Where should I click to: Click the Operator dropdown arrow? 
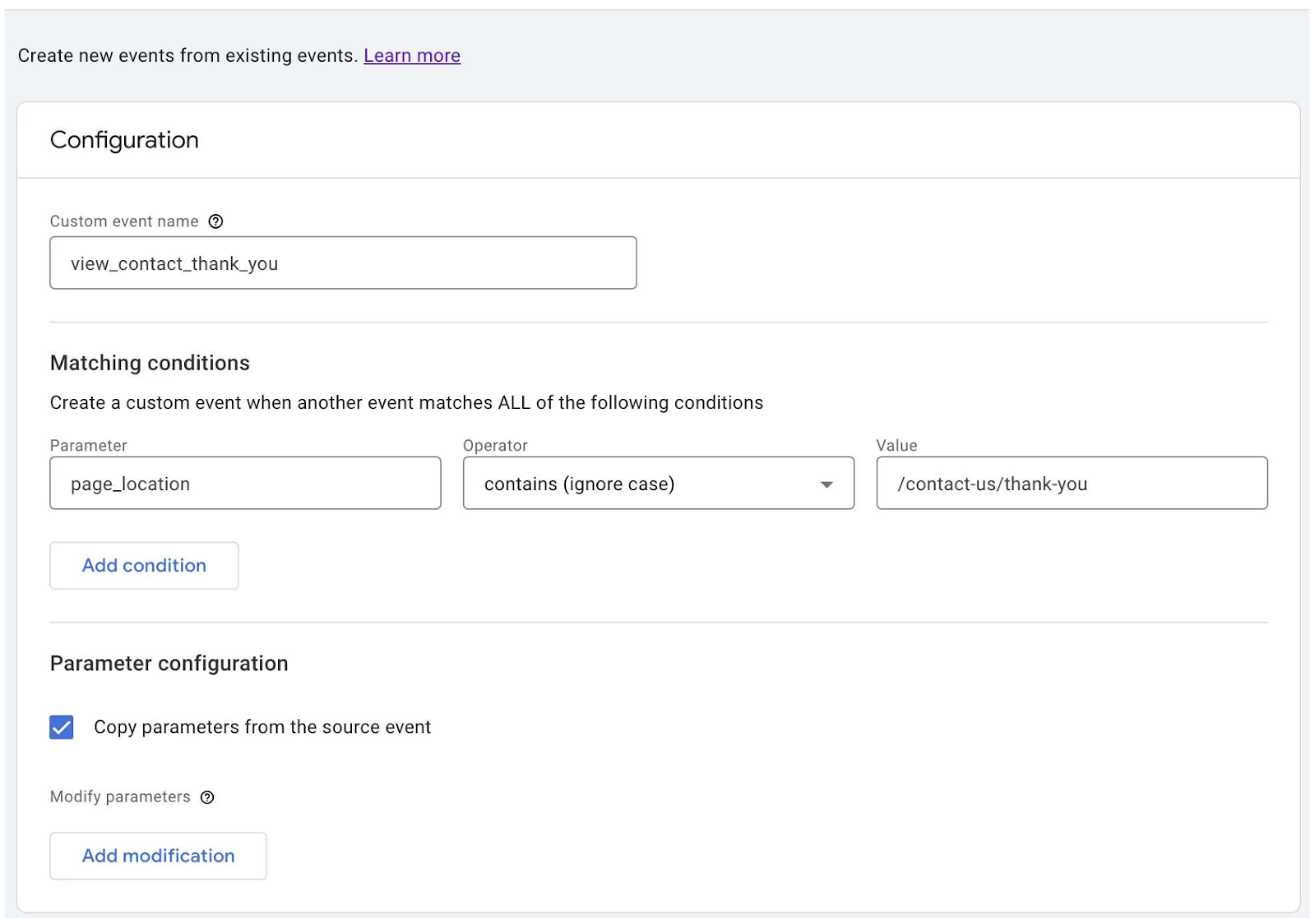[827, 484]
